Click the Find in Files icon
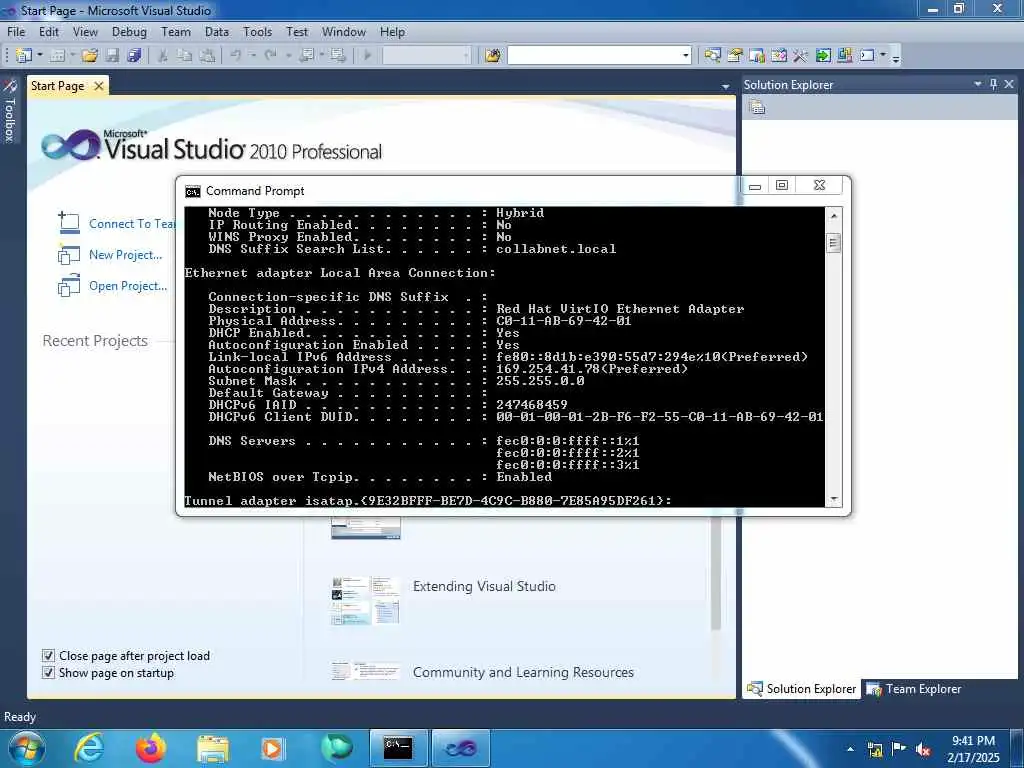The width and height of the screenshot is (1024, 768). (493, 56)
